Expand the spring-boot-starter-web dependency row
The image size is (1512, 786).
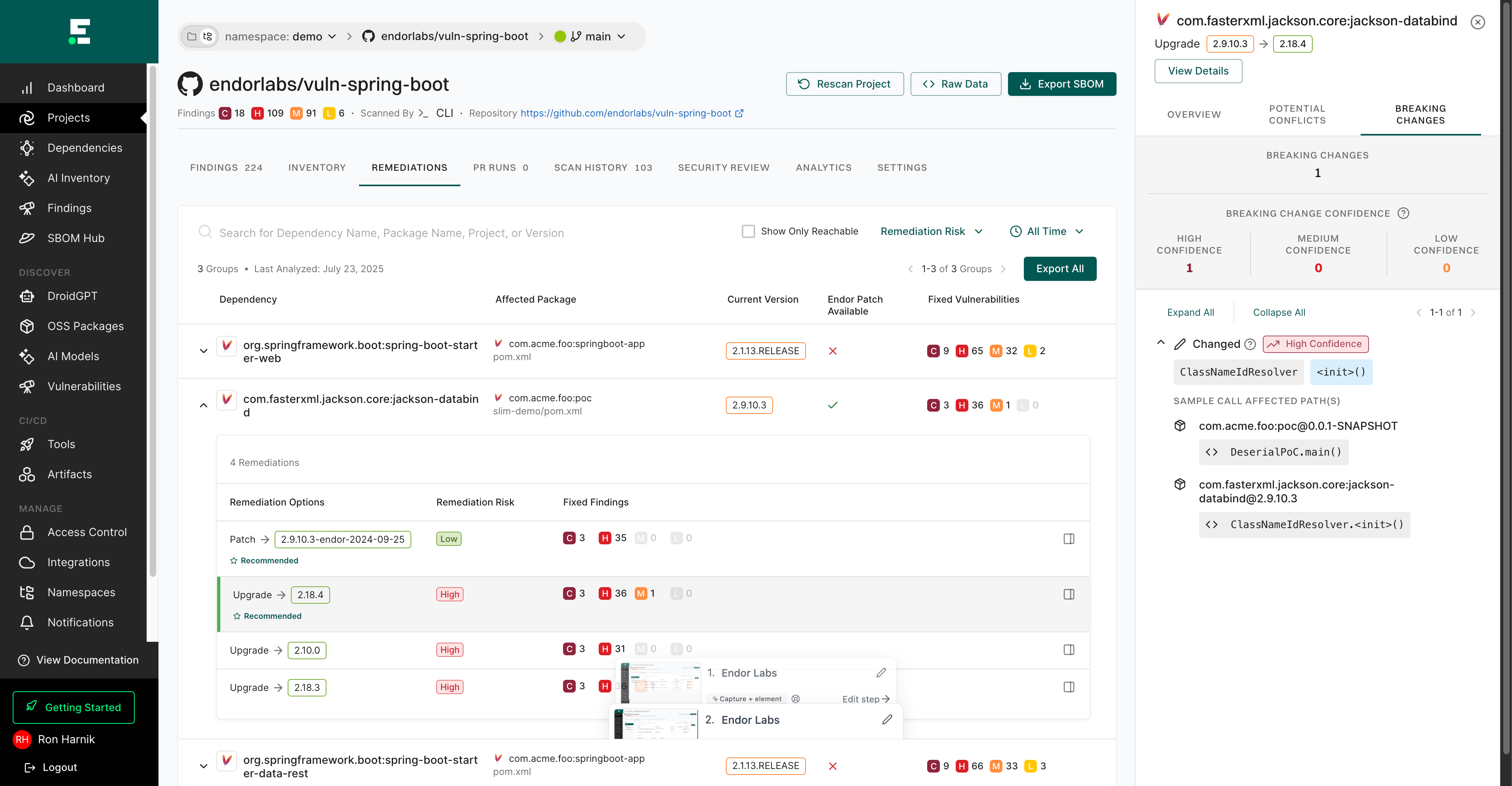pyautogui.click(x=204, y=351)
